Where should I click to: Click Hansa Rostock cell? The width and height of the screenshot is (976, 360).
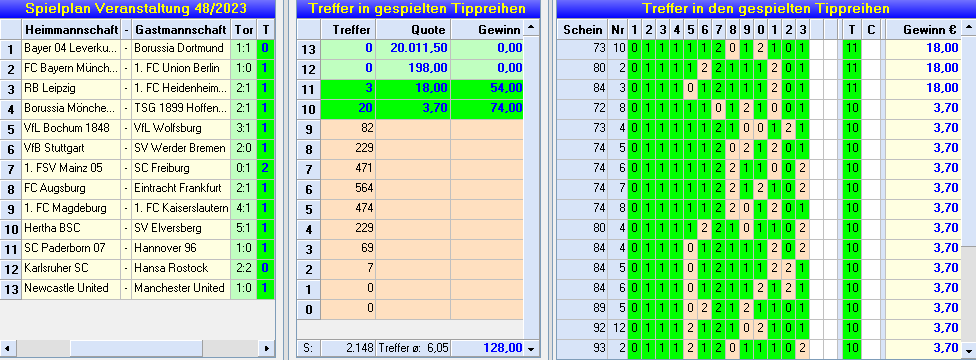(x=181, y=268)
